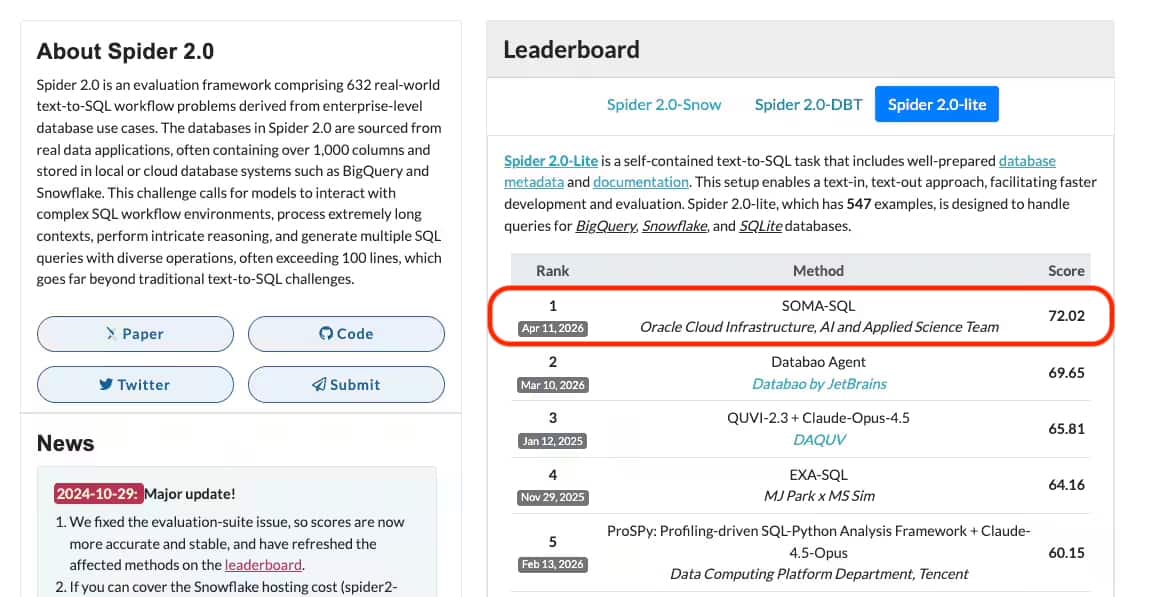Switch to the Spider 2.0-Snow tab

[x=665, y=103]
